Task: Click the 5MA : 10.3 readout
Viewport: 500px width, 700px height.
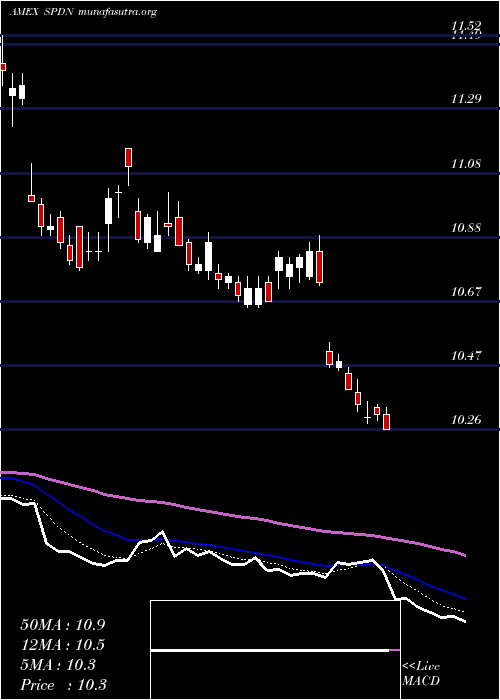Action: 58,665
